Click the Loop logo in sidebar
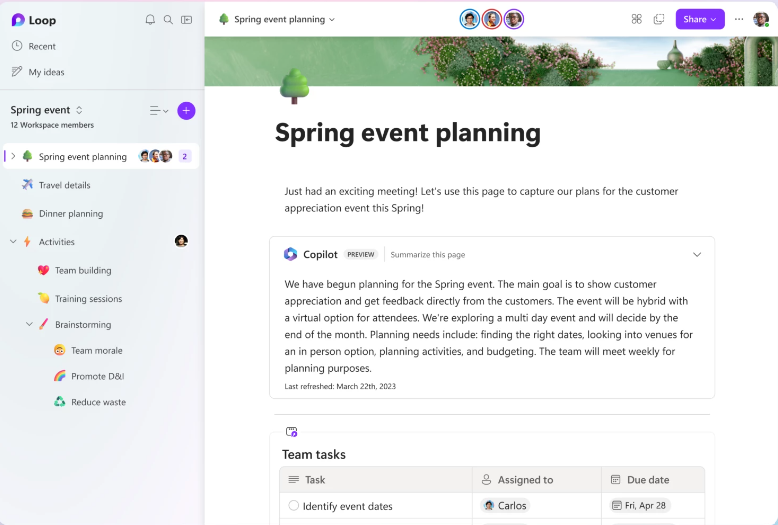This screenshot has height=525, width=778. coord(18,19)
